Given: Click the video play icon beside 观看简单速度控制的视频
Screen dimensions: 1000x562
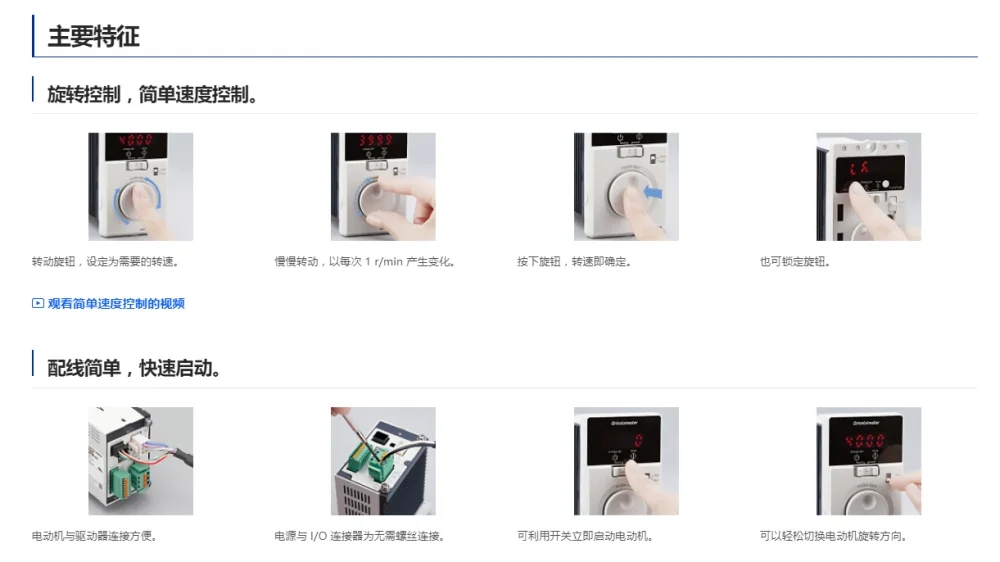Looking at the screenshot, I should click(x=38, y=304).
